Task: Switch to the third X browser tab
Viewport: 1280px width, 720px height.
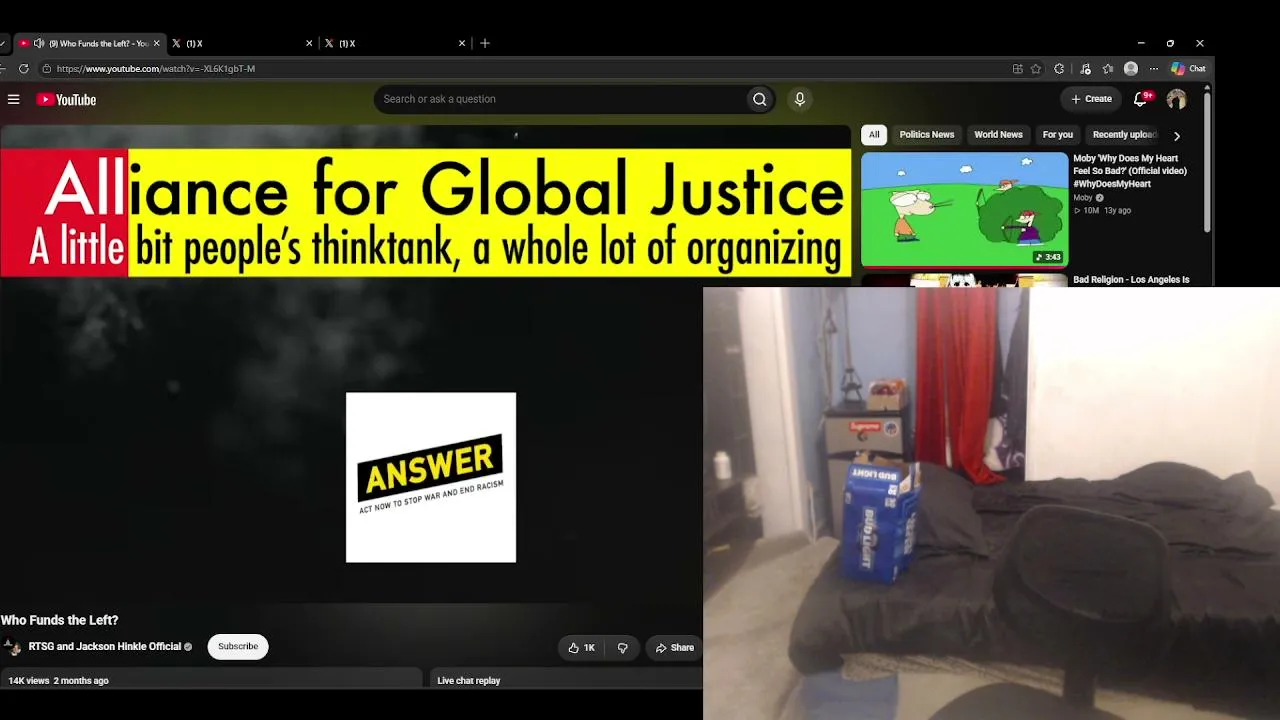Action: (x=395, y=43)
